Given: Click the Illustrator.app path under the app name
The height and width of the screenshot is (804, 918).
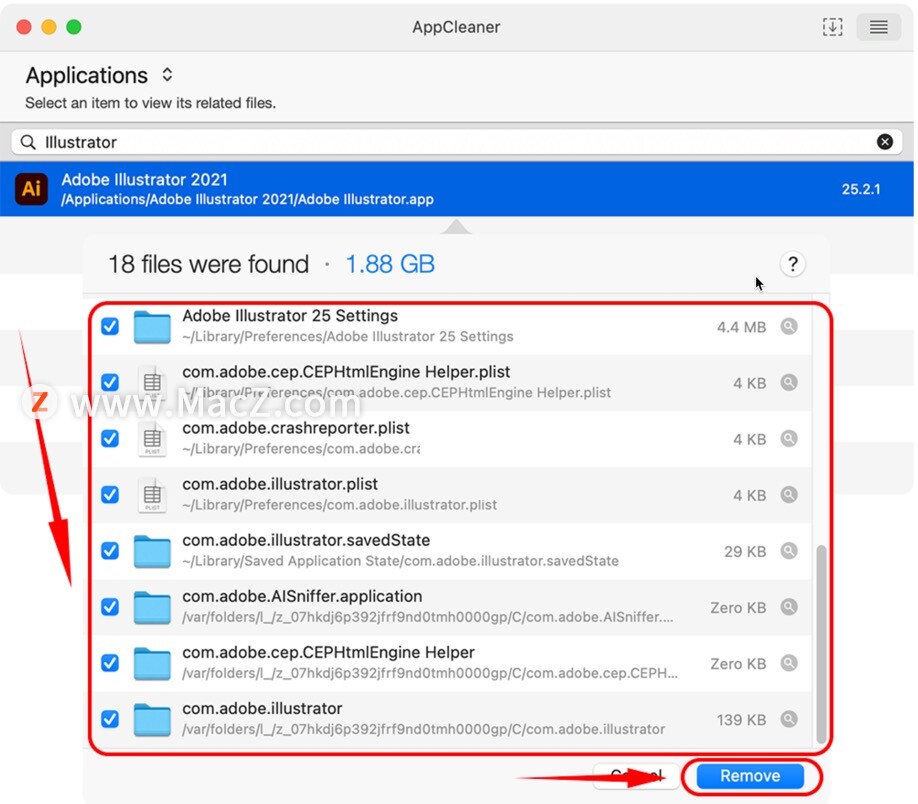Looking at the screenshot, I should (248, 199).
